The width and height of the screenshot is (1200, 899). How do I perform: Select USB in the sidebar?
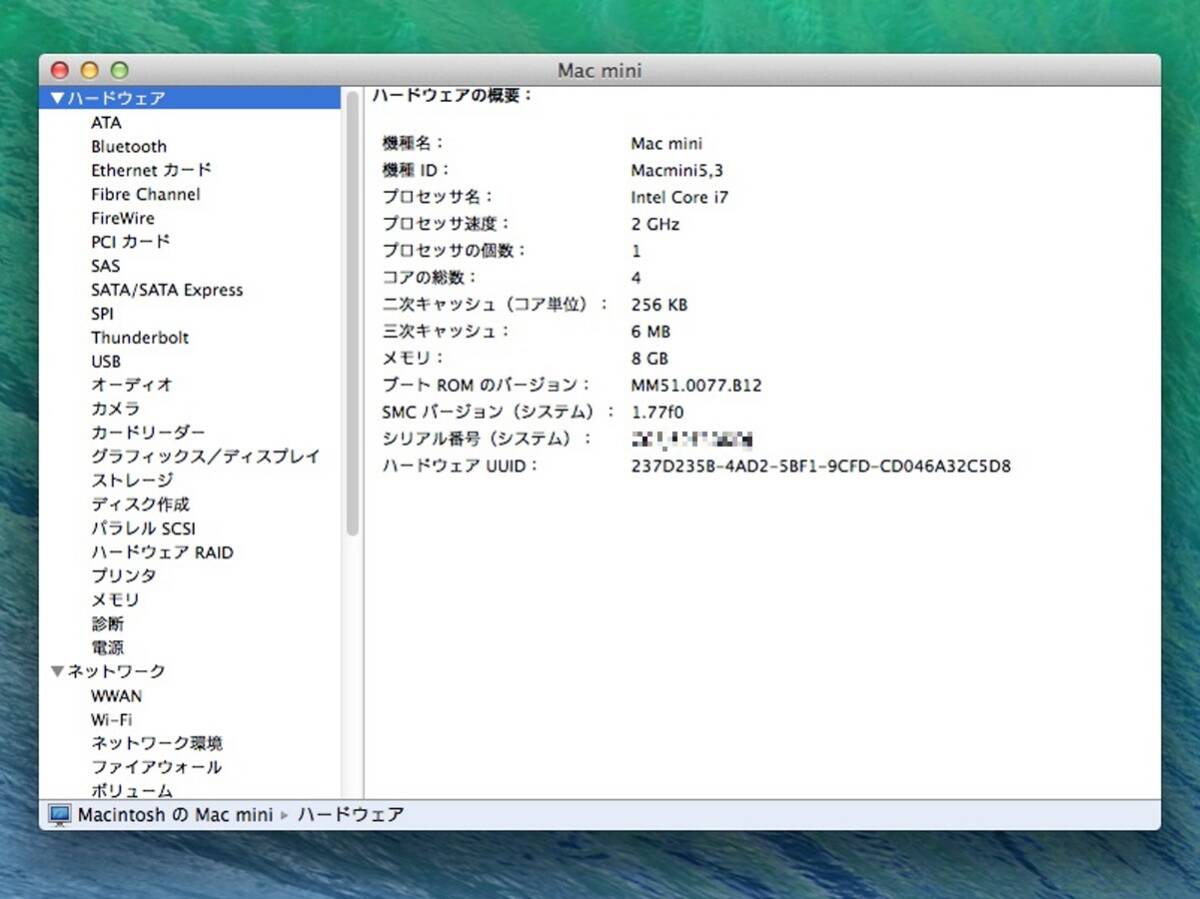pos(106,361)
